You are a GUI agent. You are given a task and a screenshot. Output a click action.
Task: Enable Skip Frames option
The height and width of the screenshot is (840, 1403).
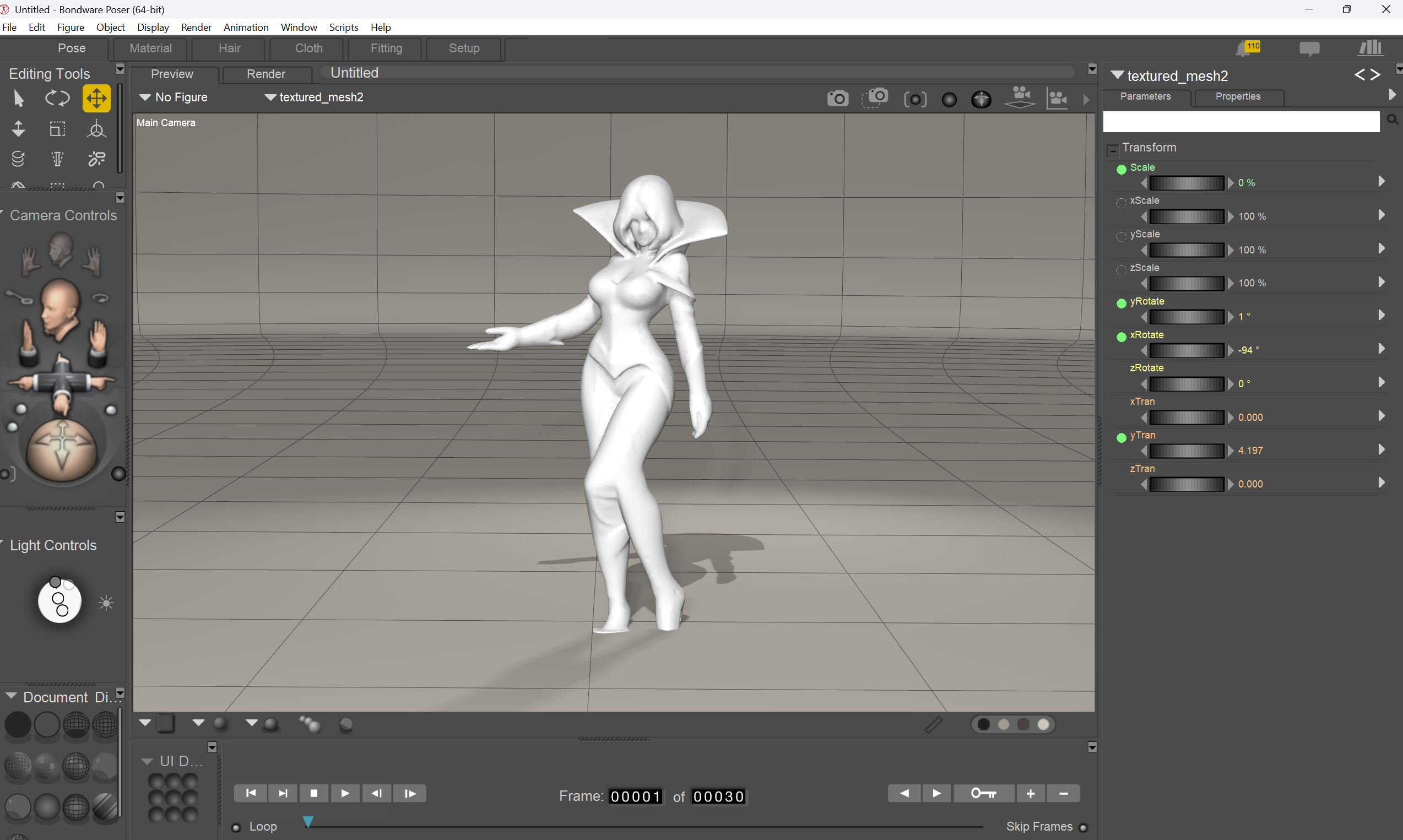point(1084,827)
